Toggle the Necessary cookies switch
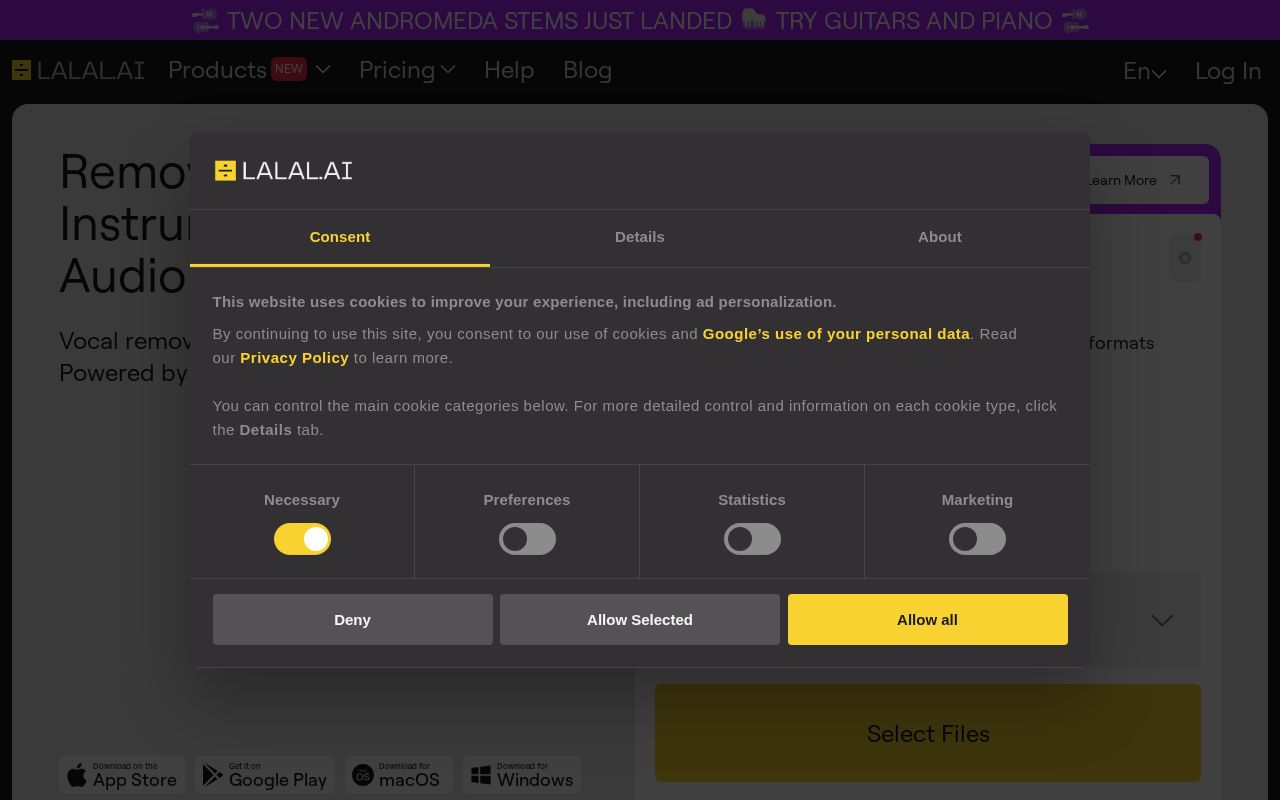The width and height of the screenshot is (1280, 800). pyautogui.click(x=302, y=539)
